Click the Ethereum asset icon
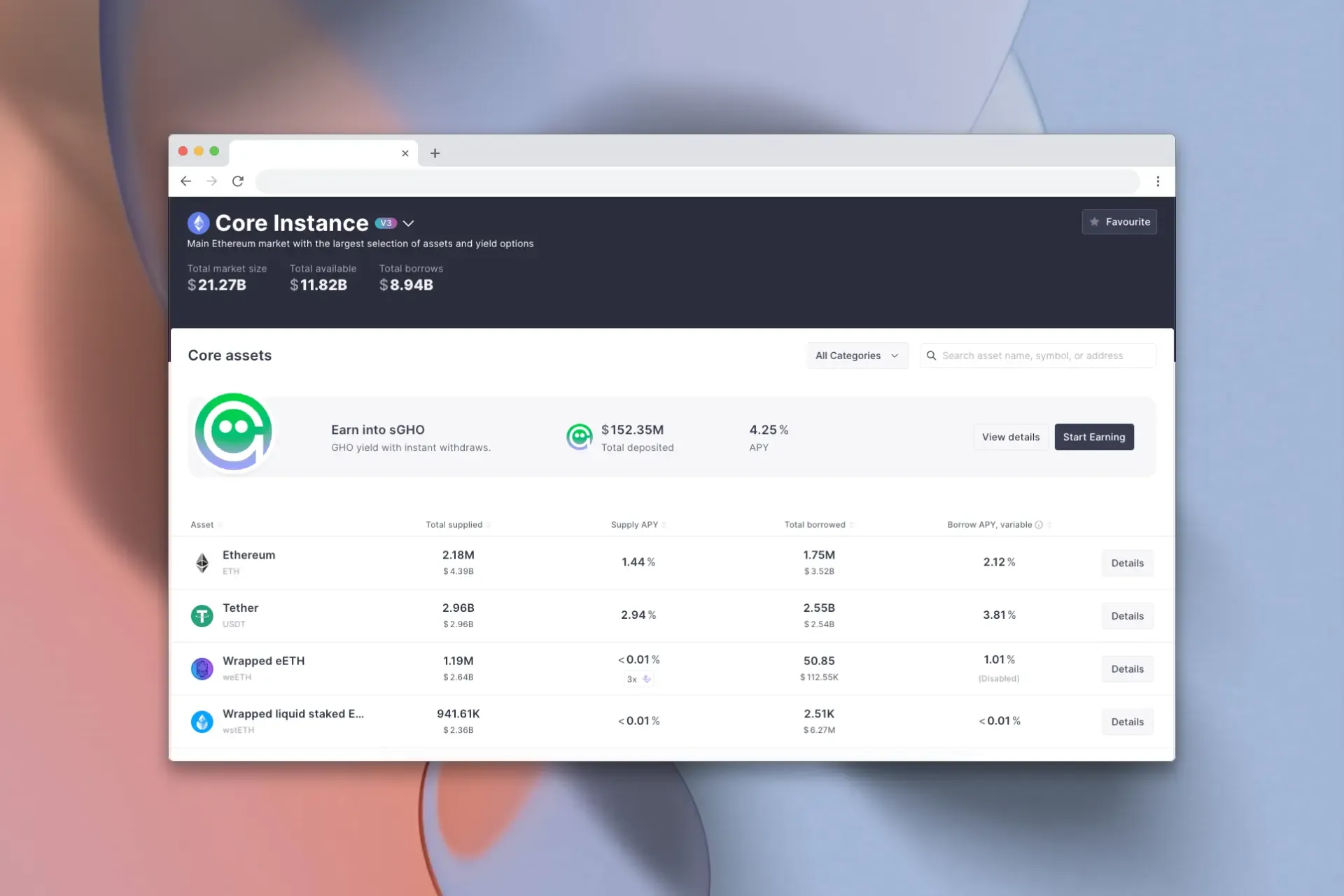The image size is (1344, 896). 202,563
